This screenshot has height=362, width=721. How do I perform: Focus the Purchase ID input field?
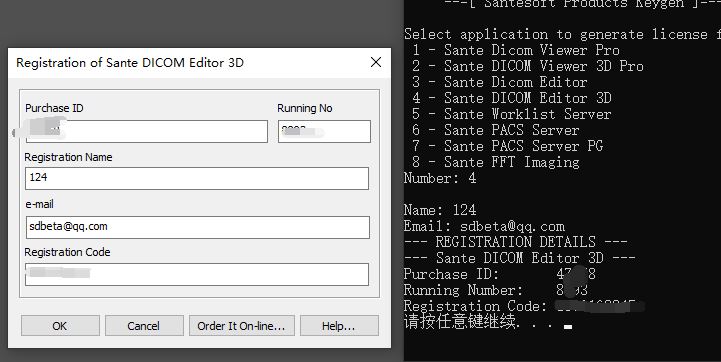147,132
